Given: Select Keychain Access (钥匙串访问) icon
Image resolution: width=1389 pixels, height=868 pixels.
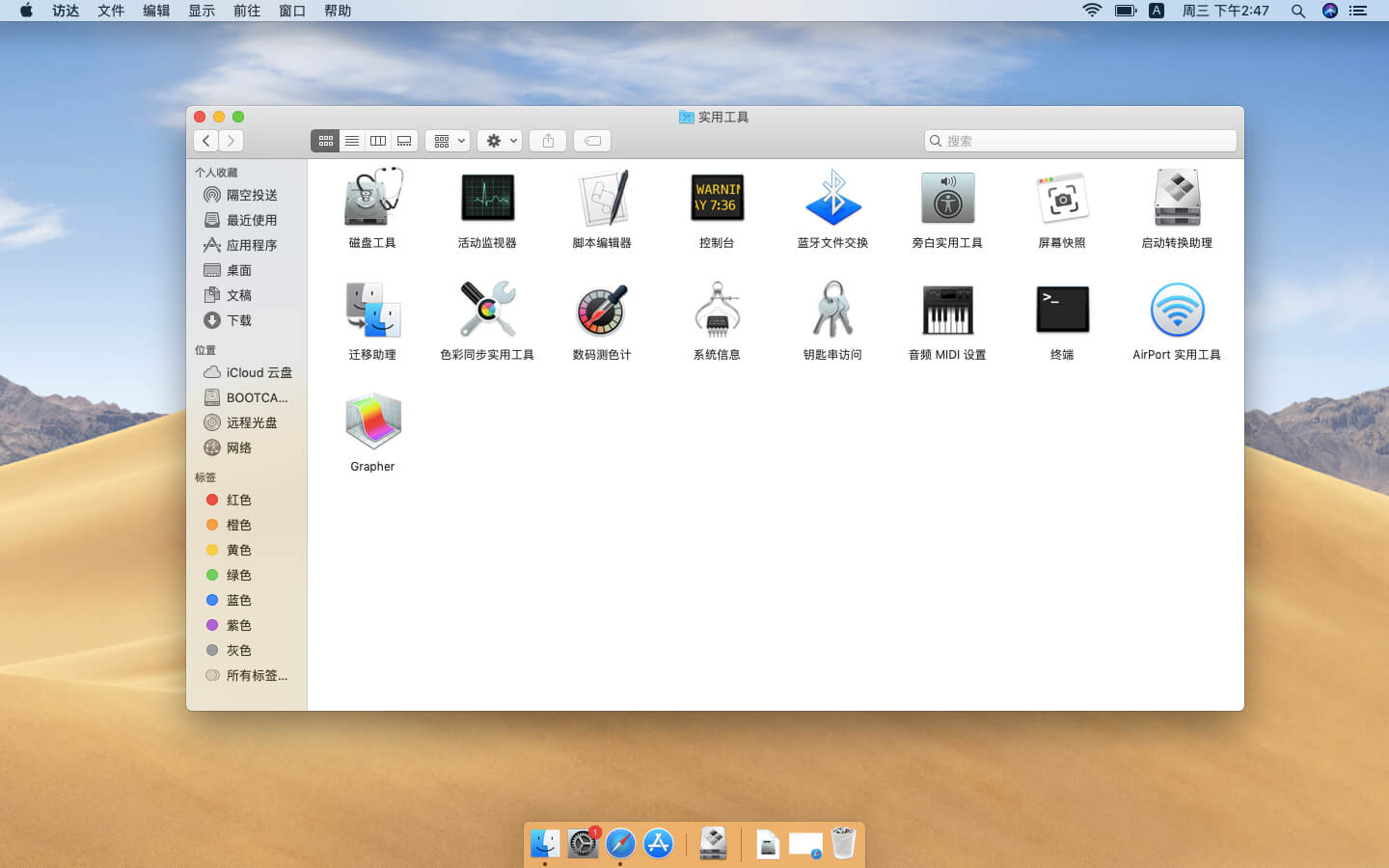Looking at the screenshot, I should click(x=832, y=310).
